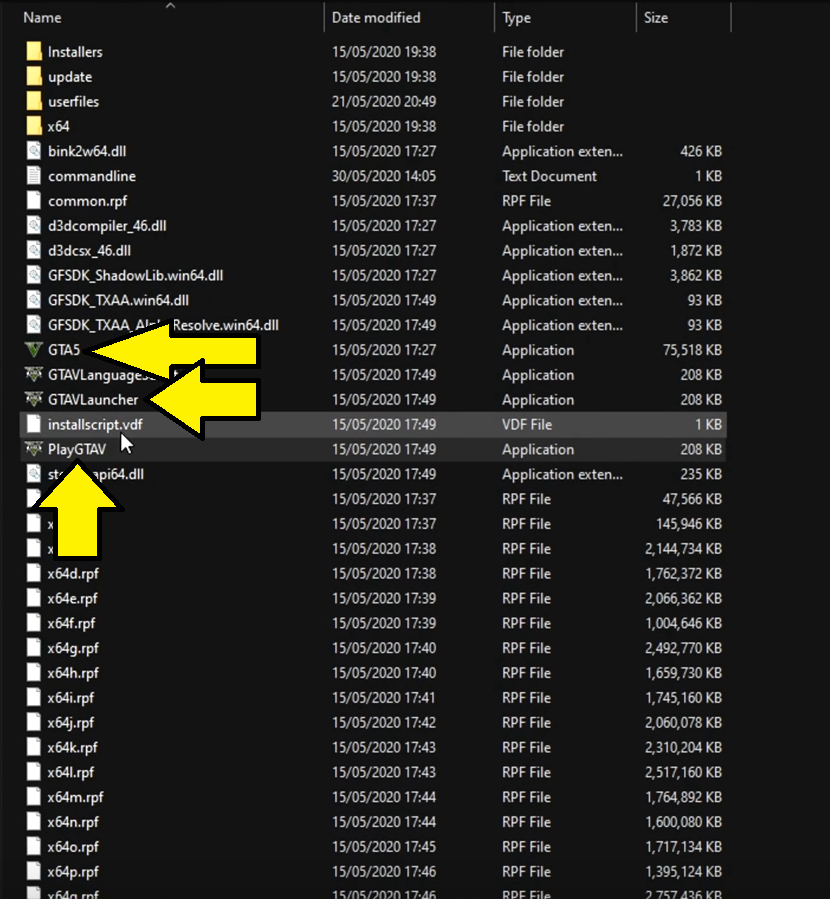
Task: Click the GFSDK_ShadowLib.win64.dll icon
Action: [34, 275]
